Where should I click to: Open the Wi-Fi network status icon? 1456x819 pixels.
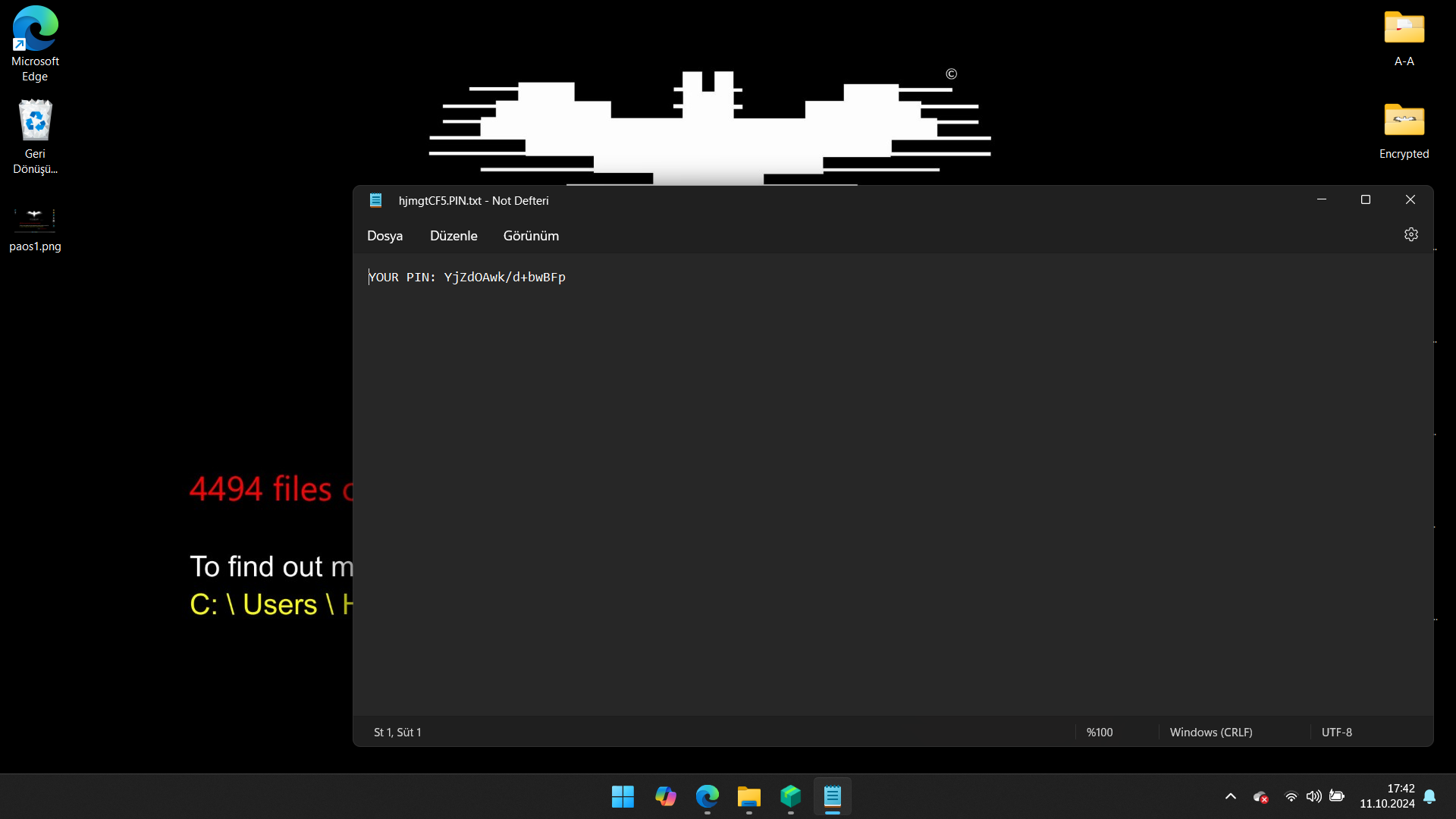(x=1291, y=796)
